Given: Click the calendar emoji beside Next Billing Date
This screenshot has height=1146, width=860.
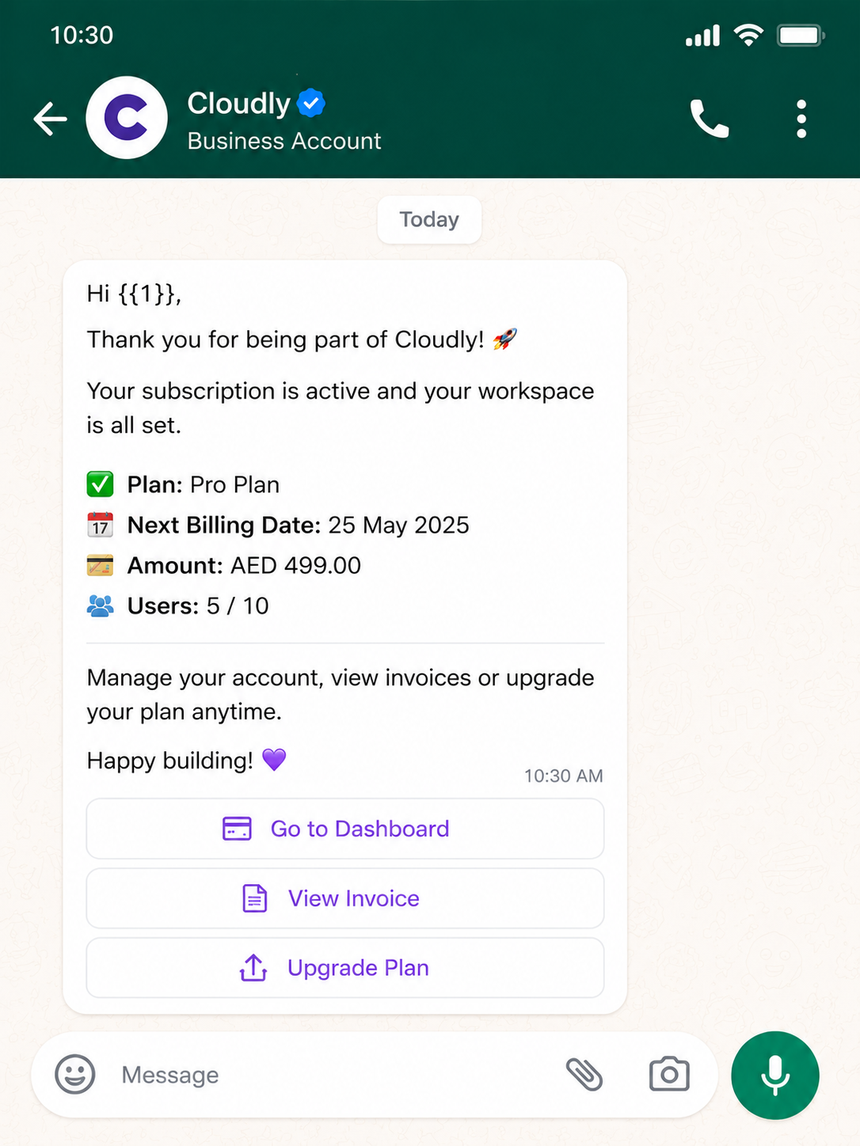Looking at the screenshot, I should tap(100, 525).
